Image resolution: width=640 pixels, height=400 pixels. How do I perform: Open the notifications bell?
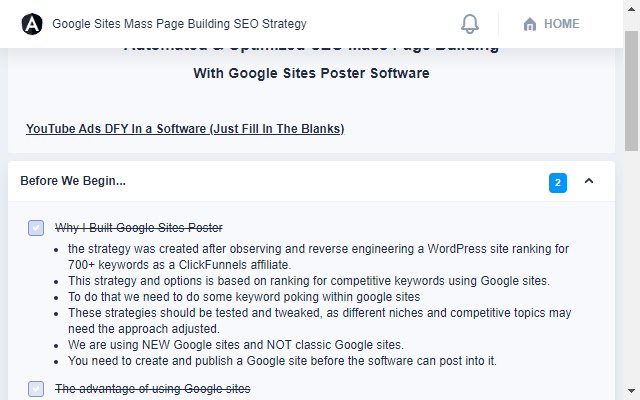click(x=470, y=24)
